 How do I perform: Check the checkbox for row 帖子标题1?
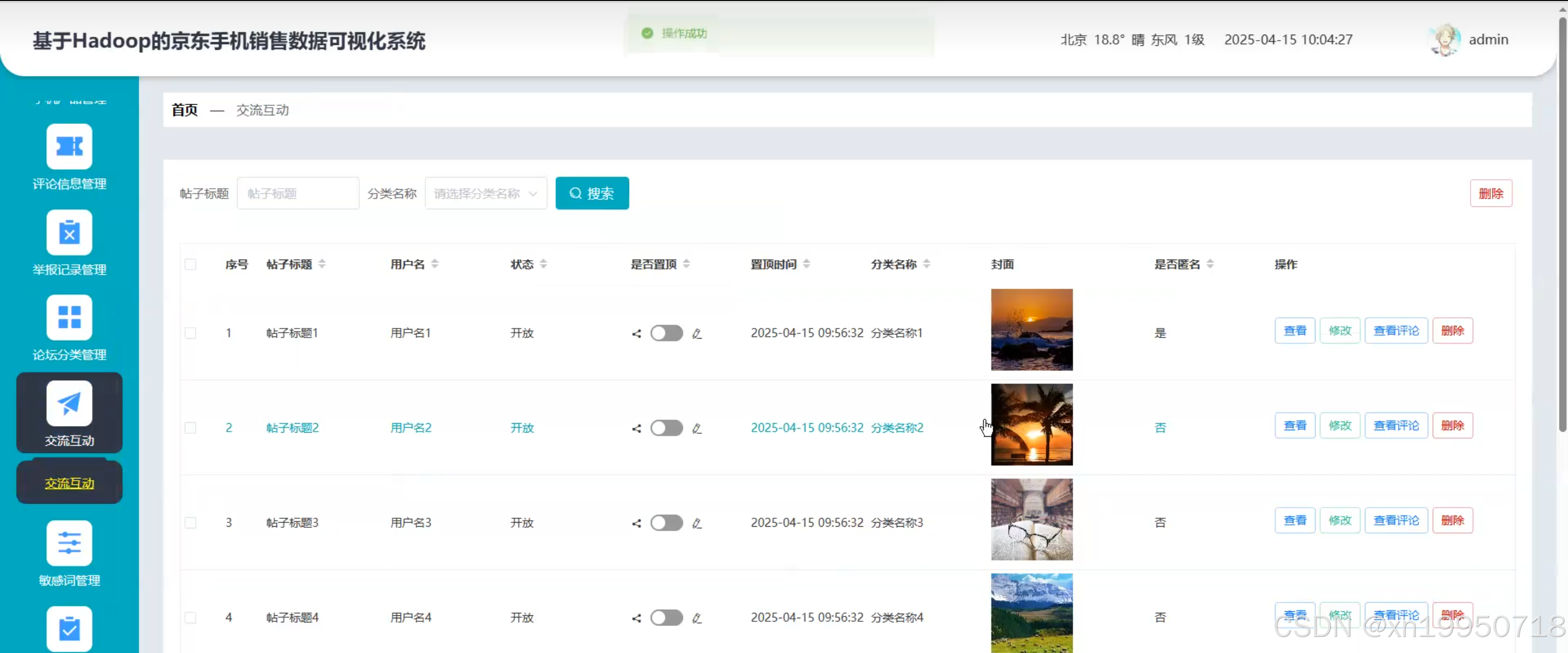191,333
